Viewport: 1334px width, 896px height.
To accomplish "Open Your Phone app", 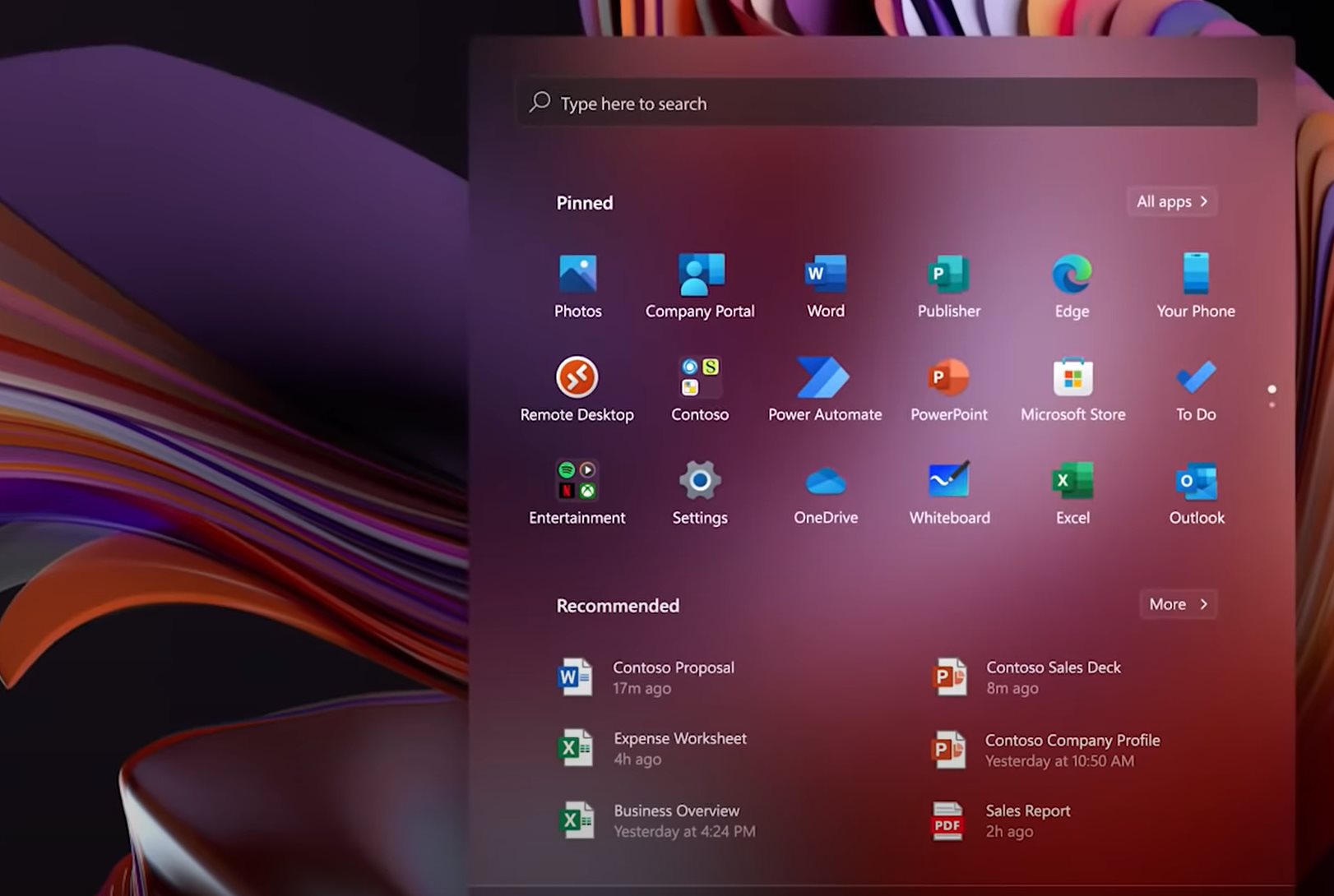I will (x=1196, y=286).
